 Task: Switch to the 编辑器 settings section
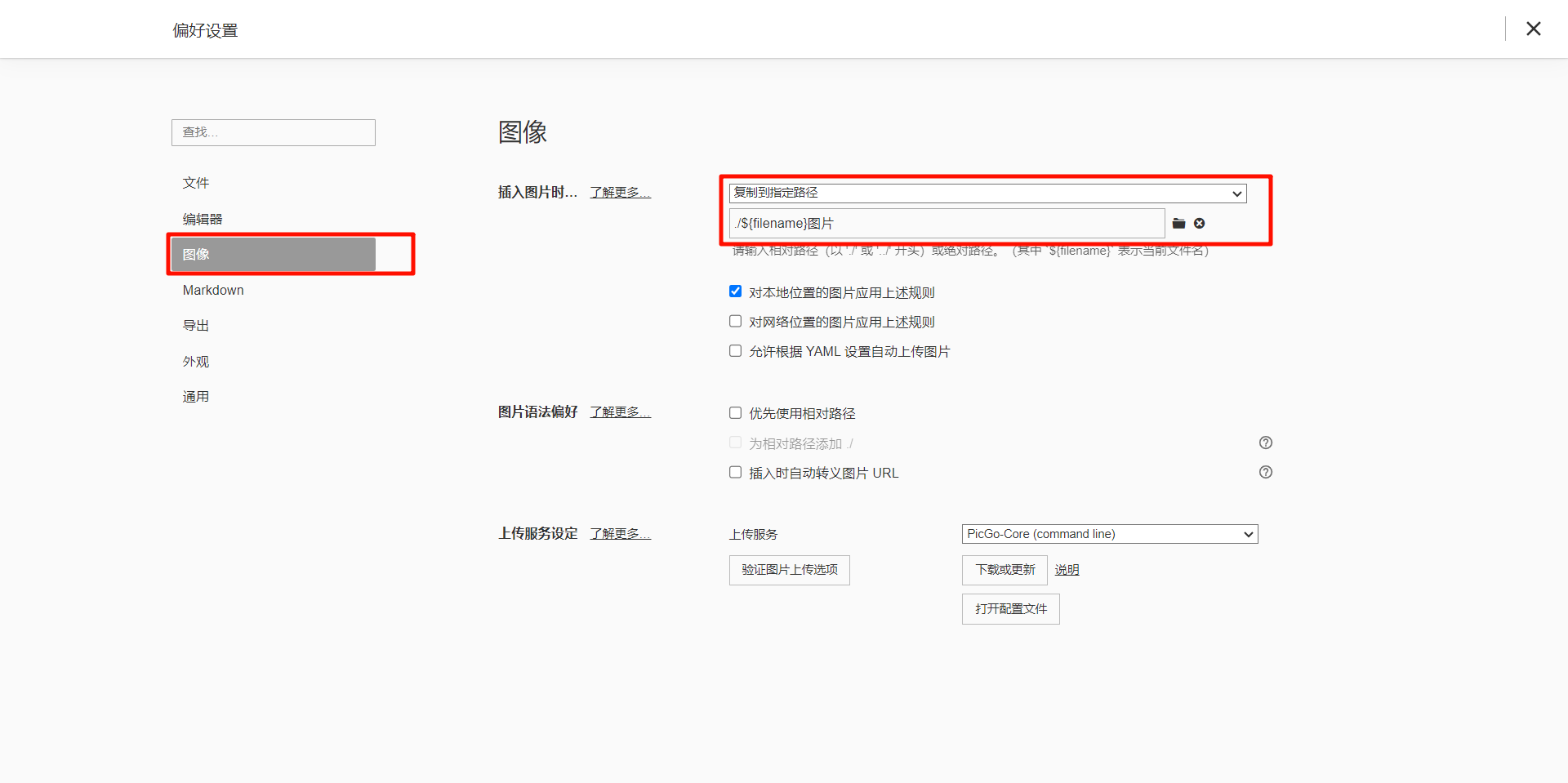[x=274, y=219]
